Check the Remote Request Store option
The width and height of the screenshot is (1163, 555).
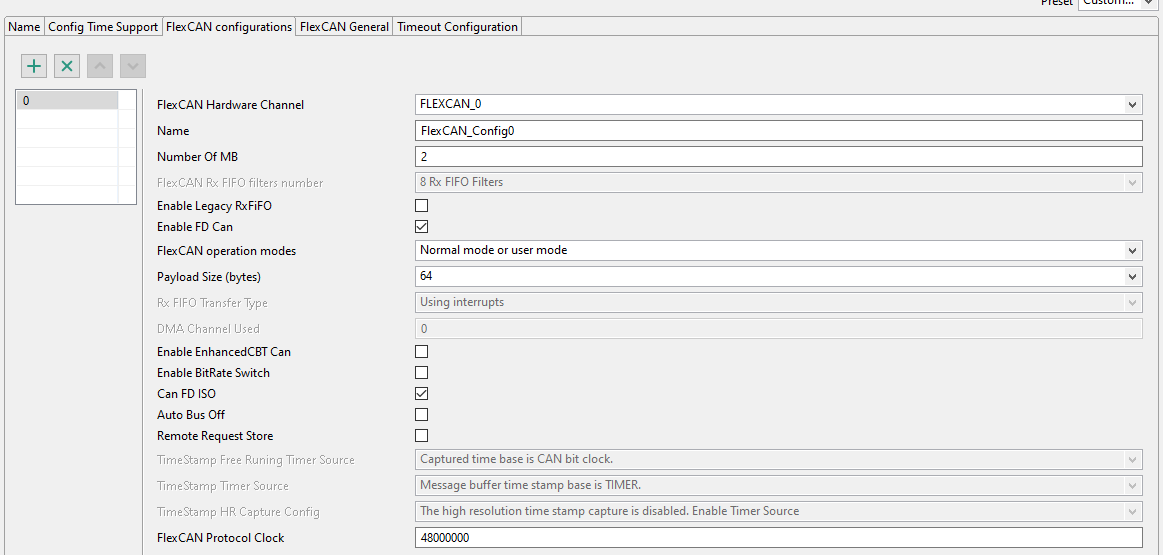click(422, 436)
